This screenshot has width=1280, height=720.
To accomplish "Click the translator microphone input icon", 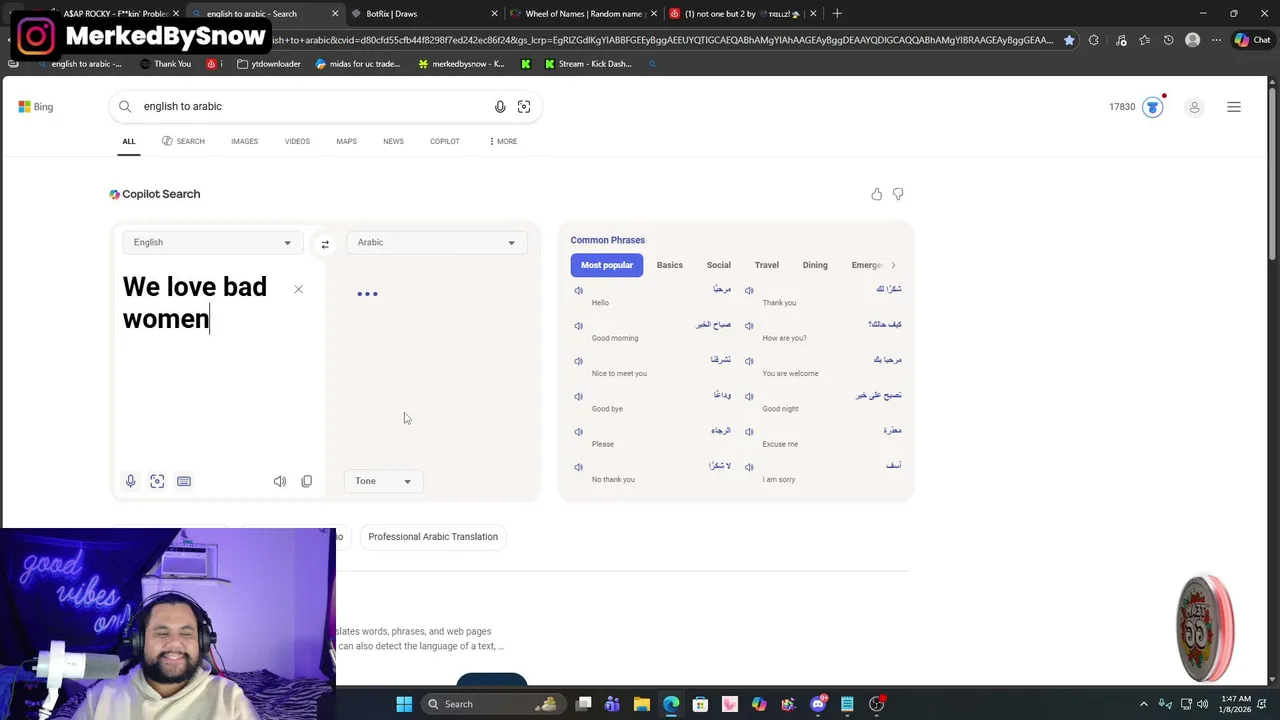I will click(x=130, y=481).
